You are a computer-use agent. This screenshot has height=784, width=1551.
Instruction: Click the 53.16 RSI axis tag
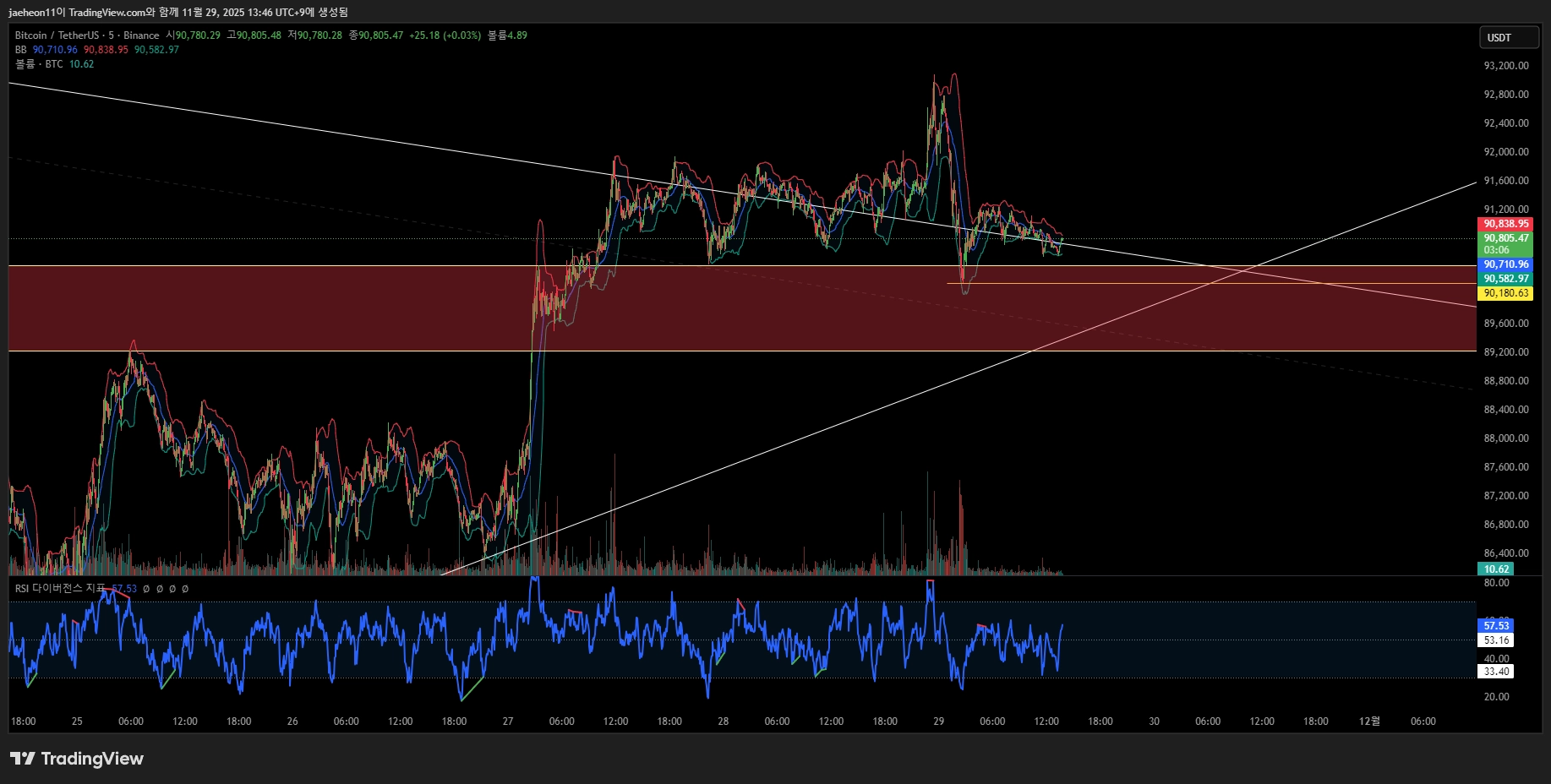(1496, 640)
